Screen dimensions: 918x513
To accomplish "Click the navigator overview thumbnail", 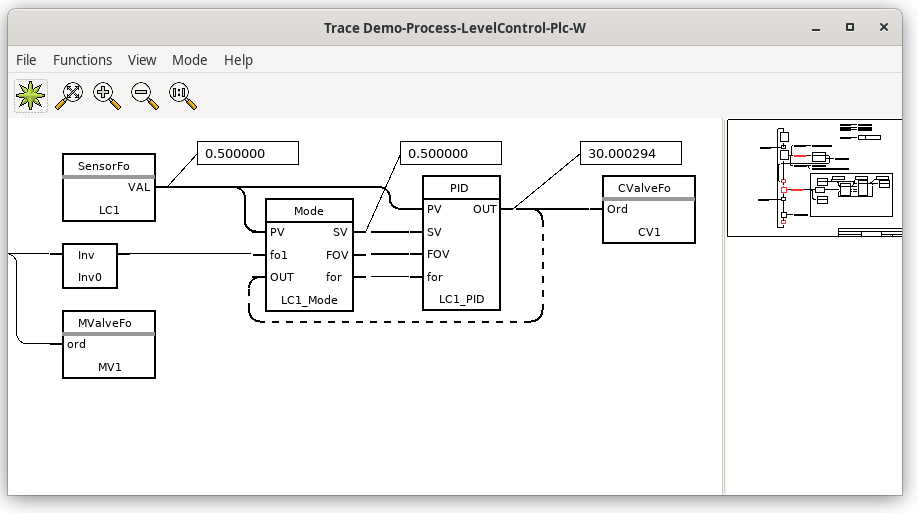I will (x=814, y=178).
